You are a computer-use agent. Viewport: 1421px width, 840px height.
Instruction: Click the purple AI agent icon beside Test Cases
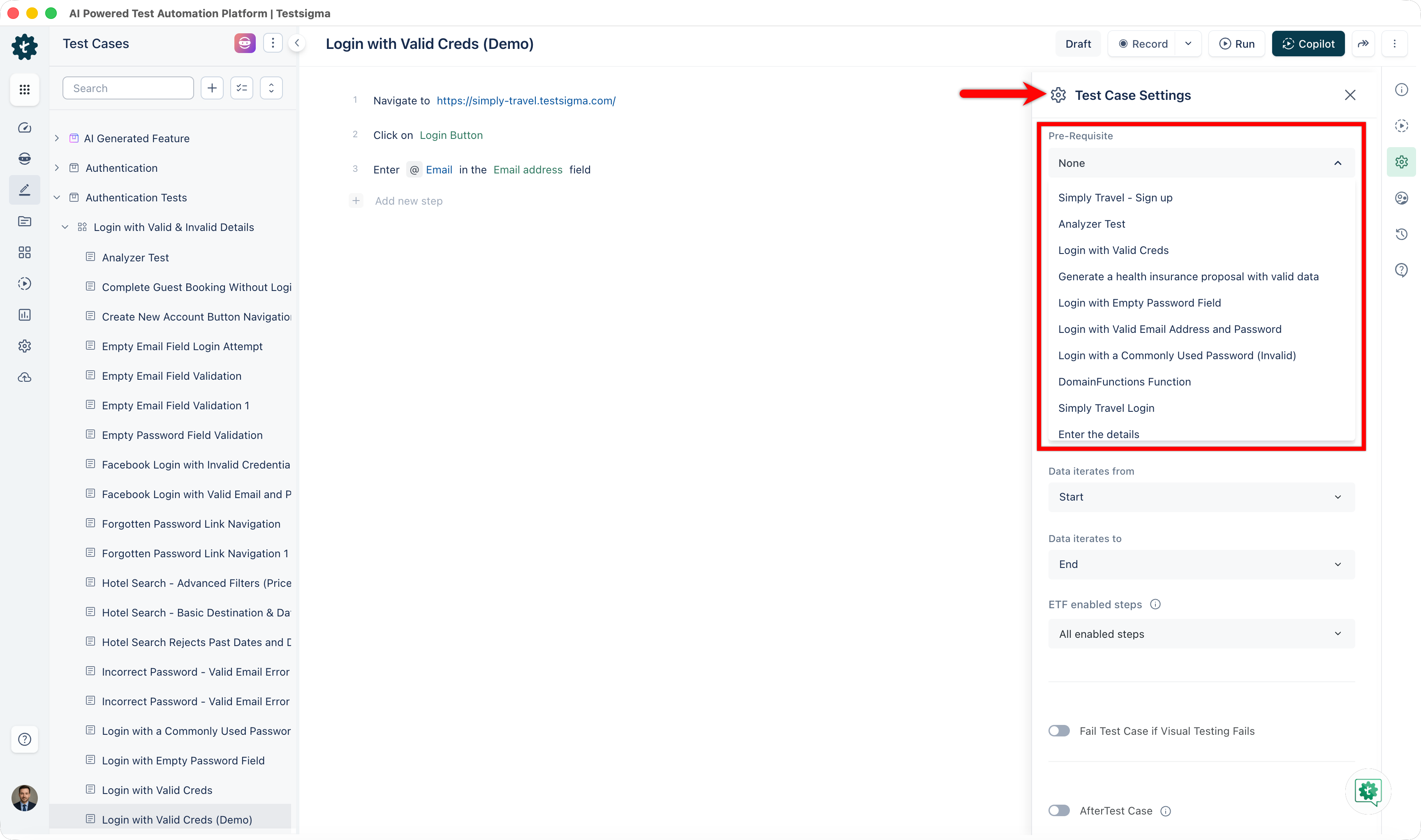245,43
